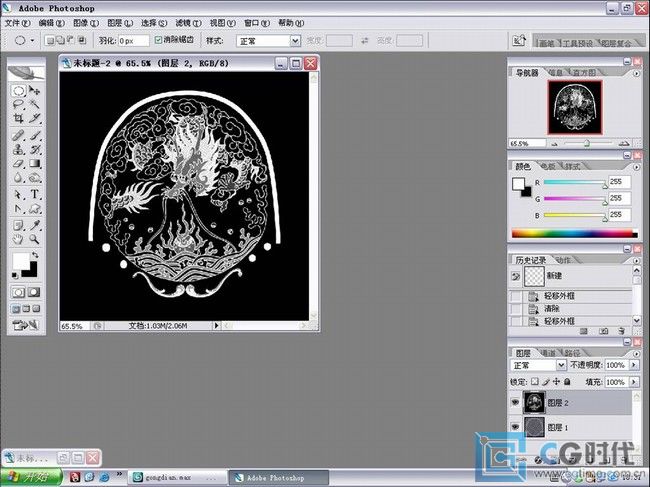Screen dimensions: 650x487
Task: Hide layer 图层 2 using eye icon
Action: tap(515, 402)
